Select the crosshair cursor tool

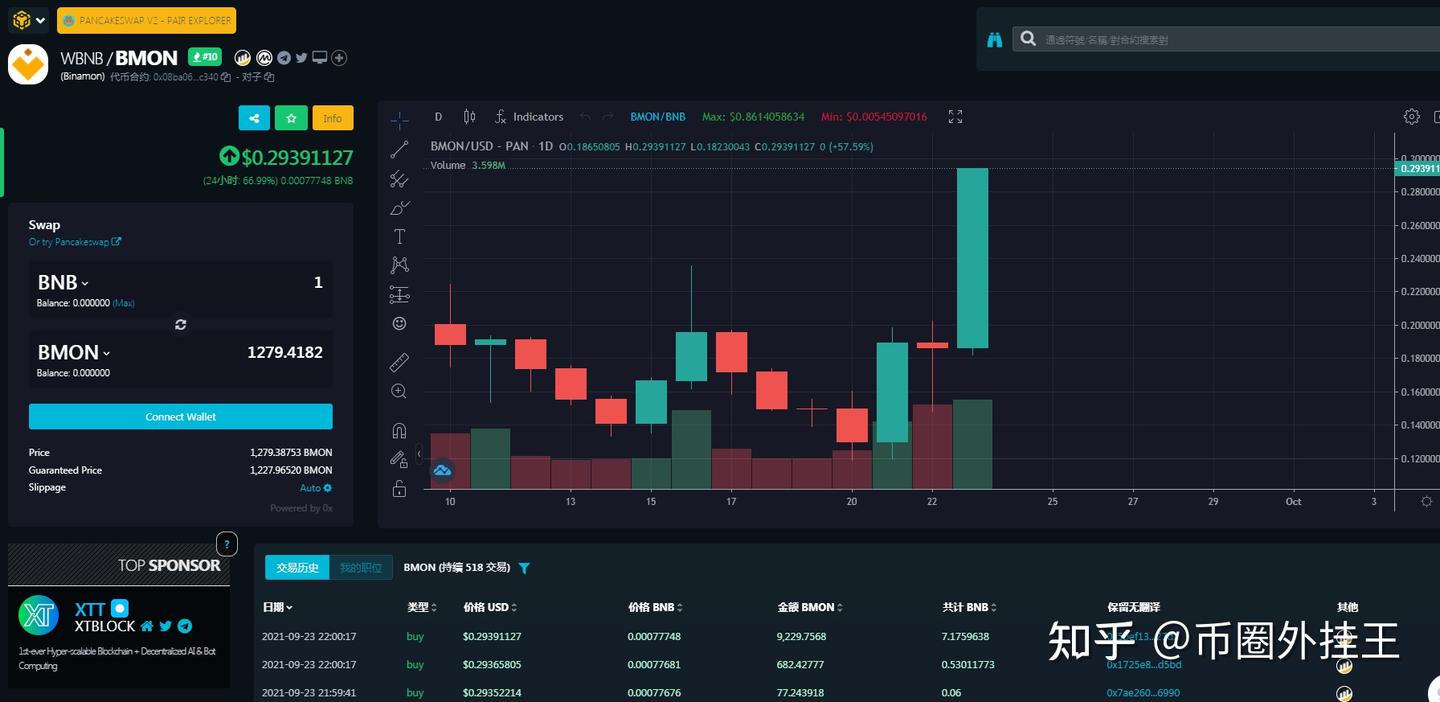399,121
